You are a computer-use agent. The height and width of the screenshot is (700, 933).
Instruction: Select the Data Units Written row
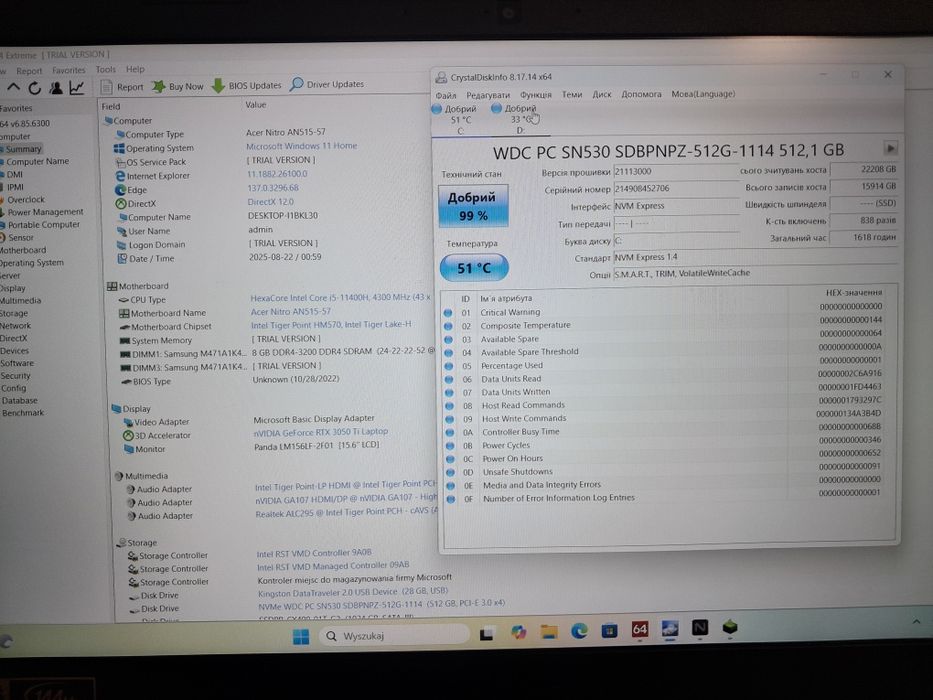tap(663, 392)
